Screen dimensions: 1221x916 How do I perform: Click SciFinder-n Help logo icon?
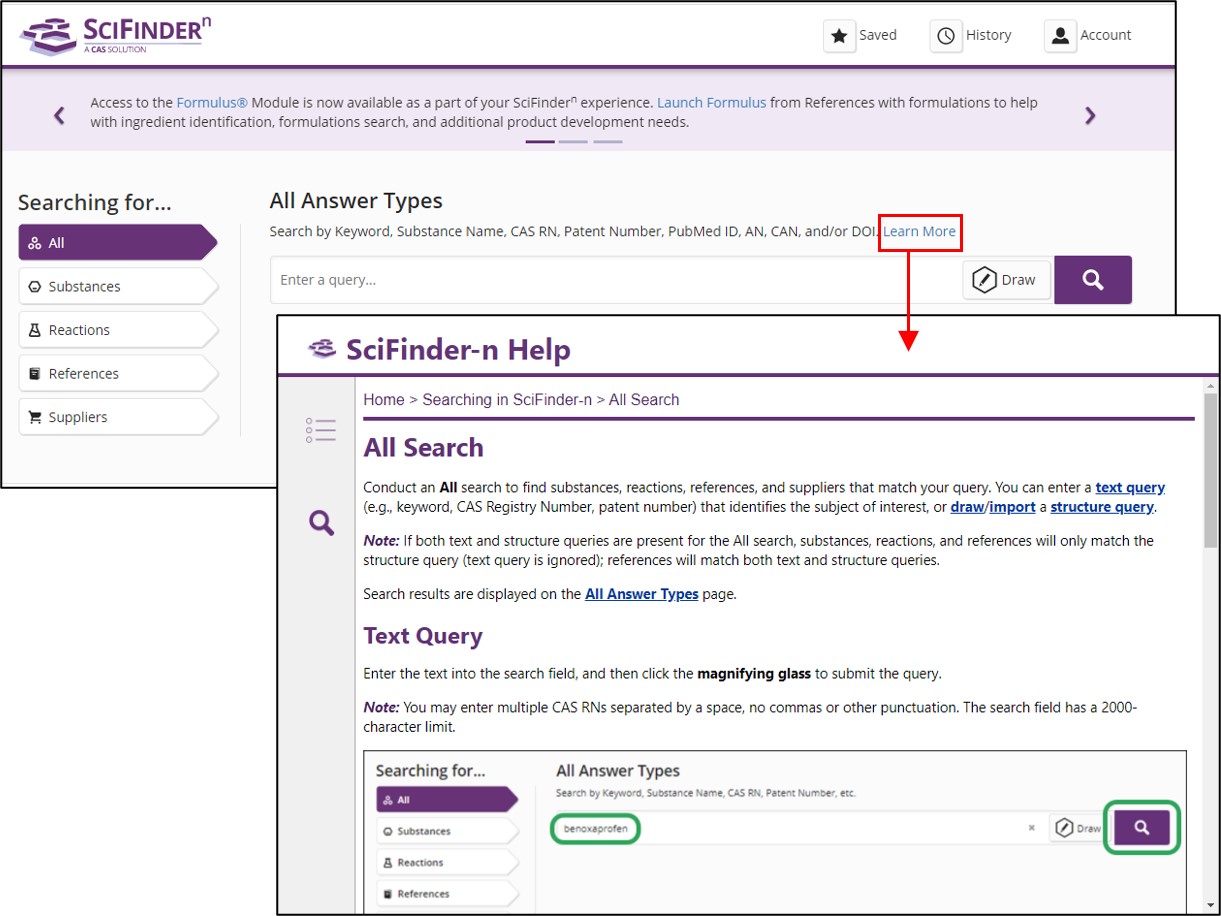point(322,349)
